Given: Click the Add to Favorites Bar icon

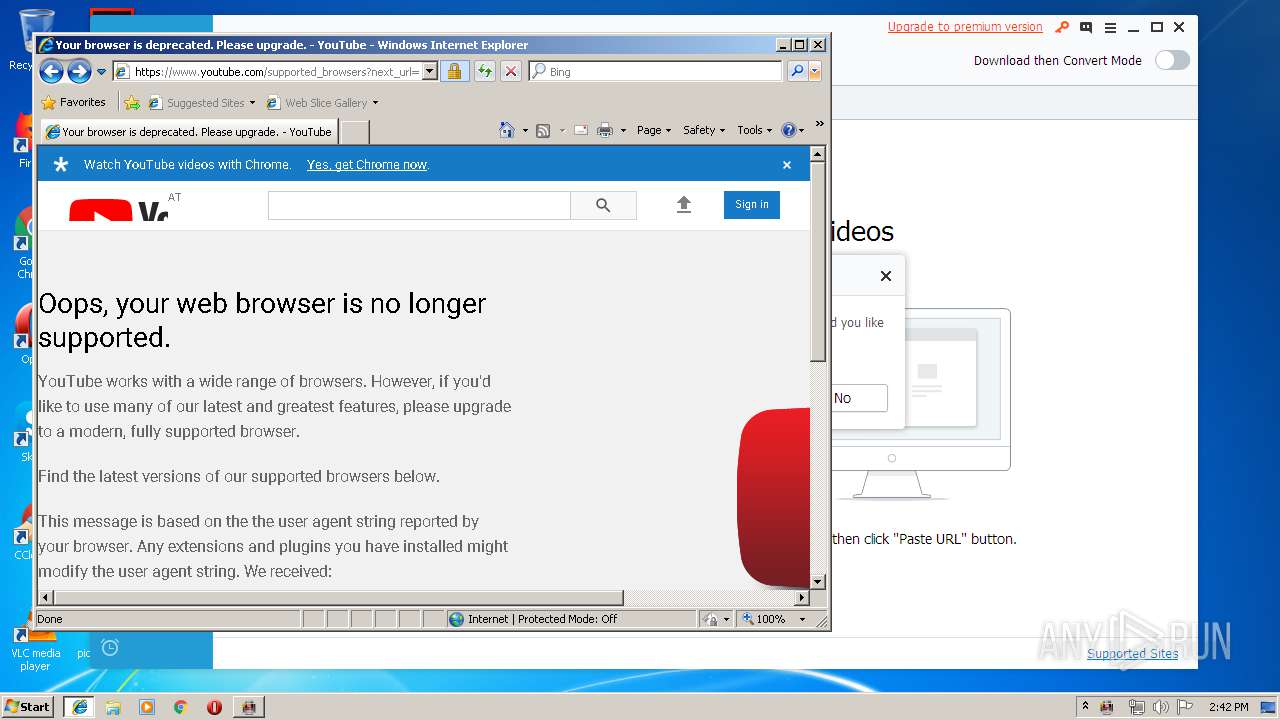Looking at the screenshot, I should click(132, 102).
